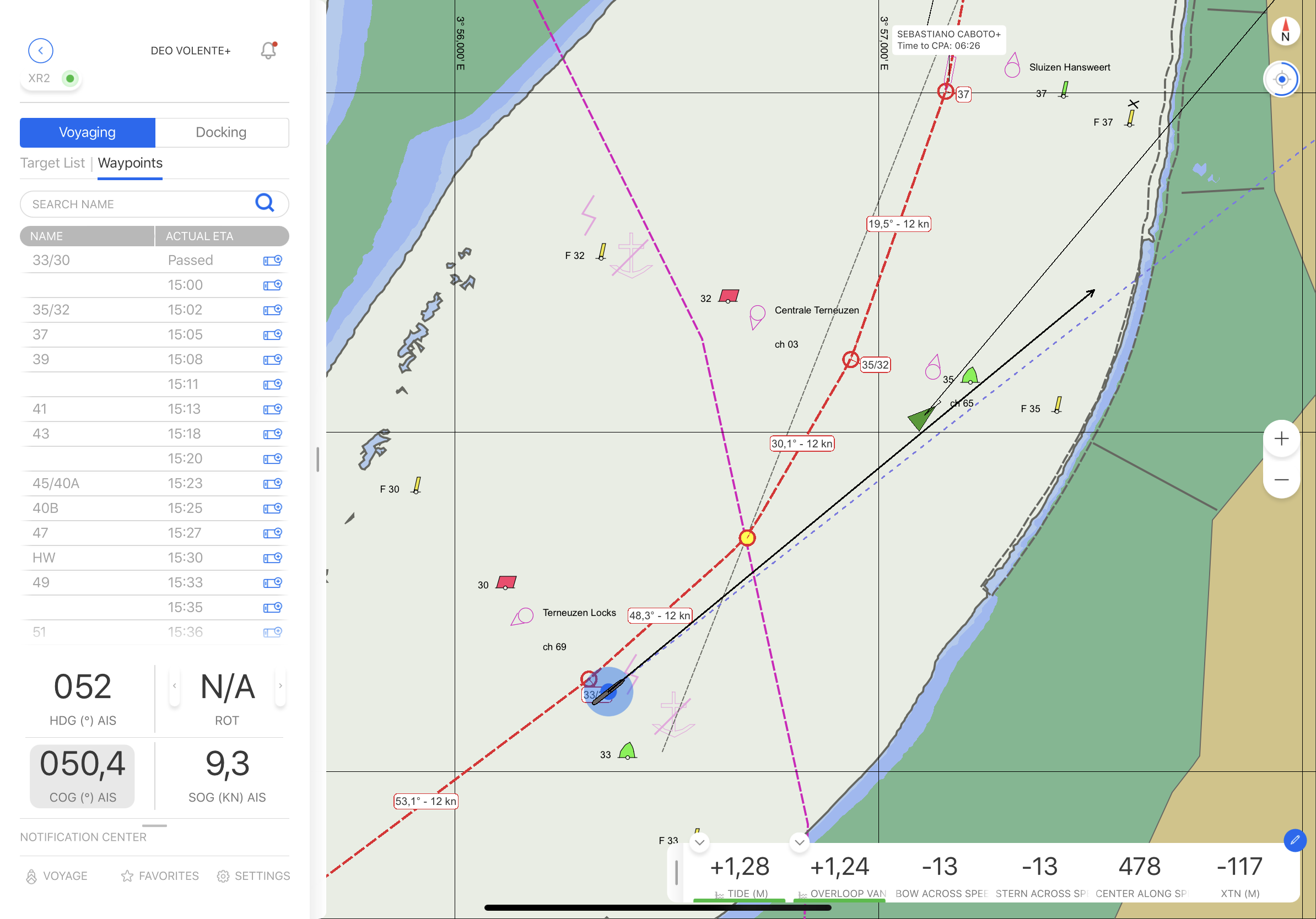Click the compass north-up icon
The image size is (1316, 919).
[x=1285, y=30]
